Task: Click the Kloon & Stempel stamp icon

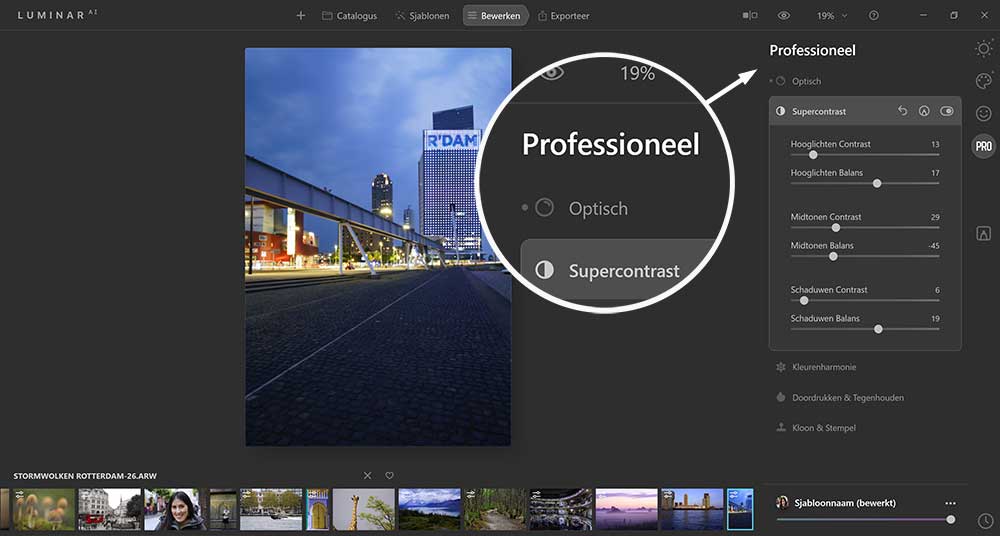Action: pos(781,428)
